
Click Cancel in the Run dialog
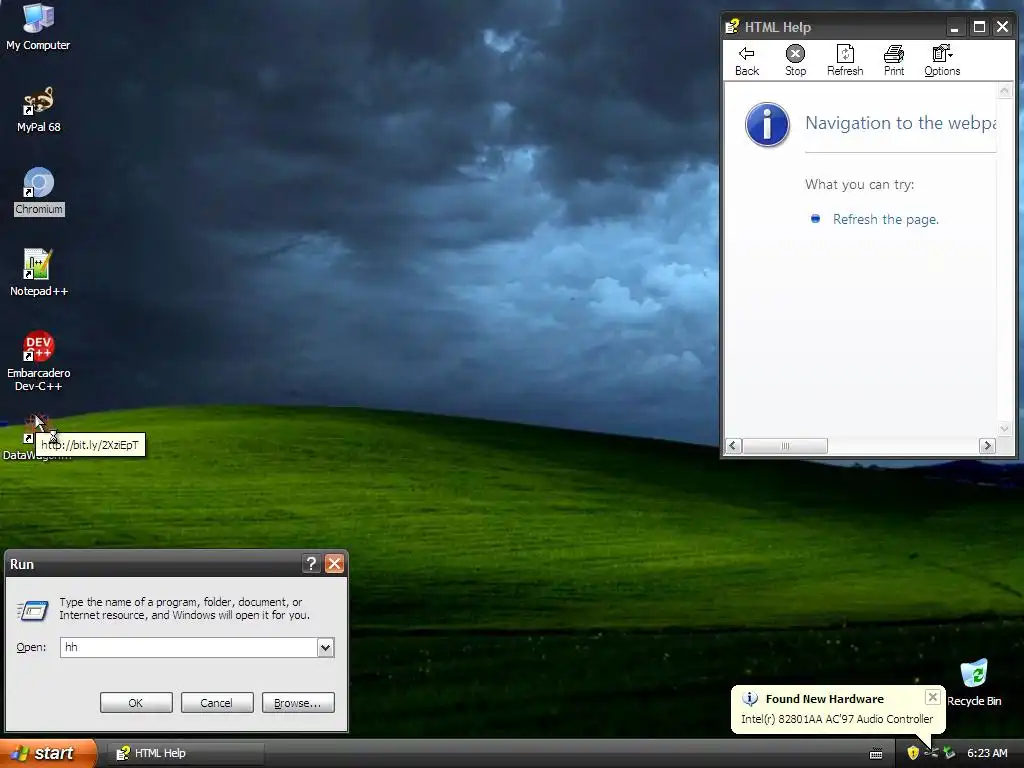(x=217, y=703)
